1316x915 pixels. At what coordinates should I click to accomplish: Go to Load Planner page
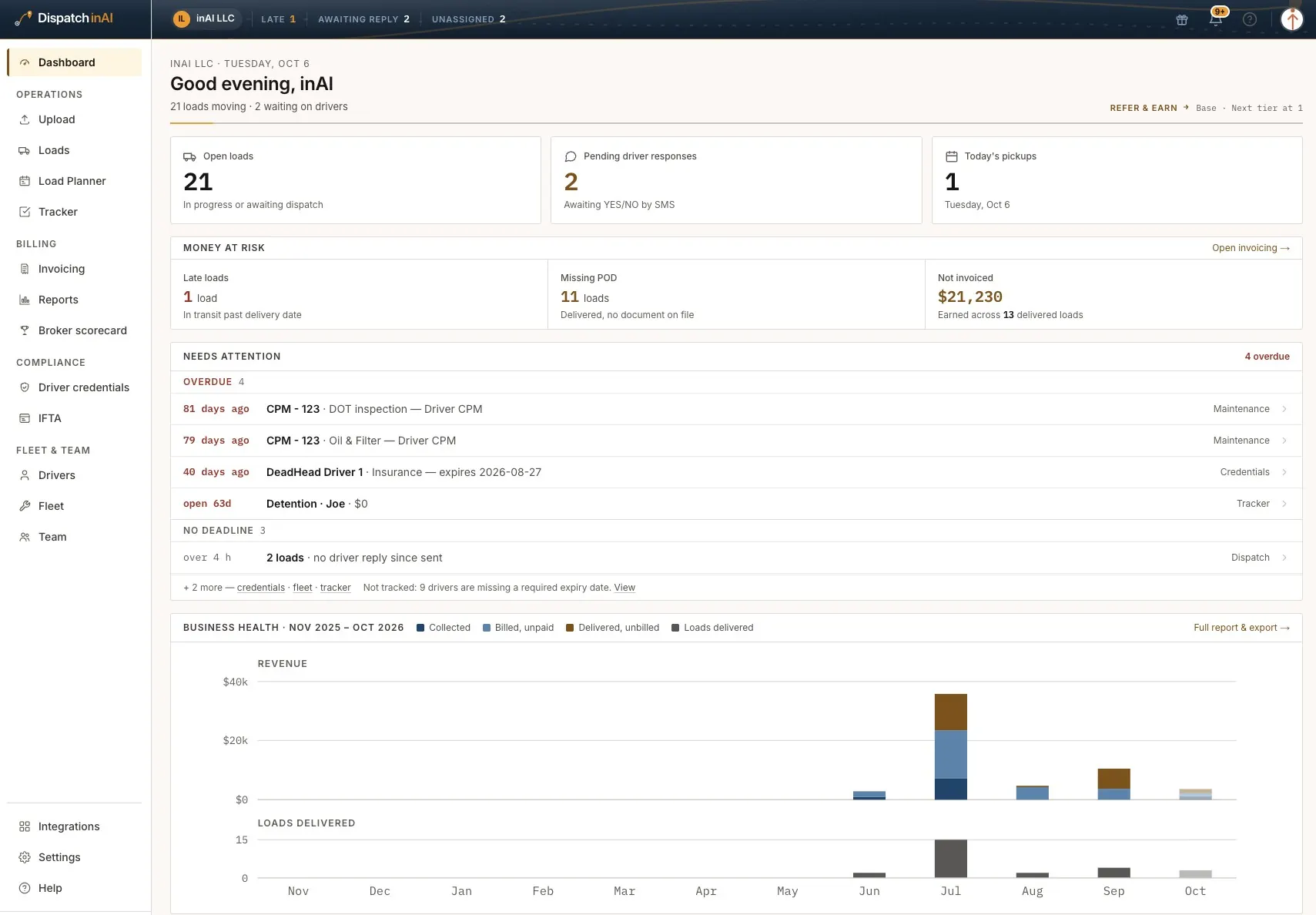click(x=74, y=181)
